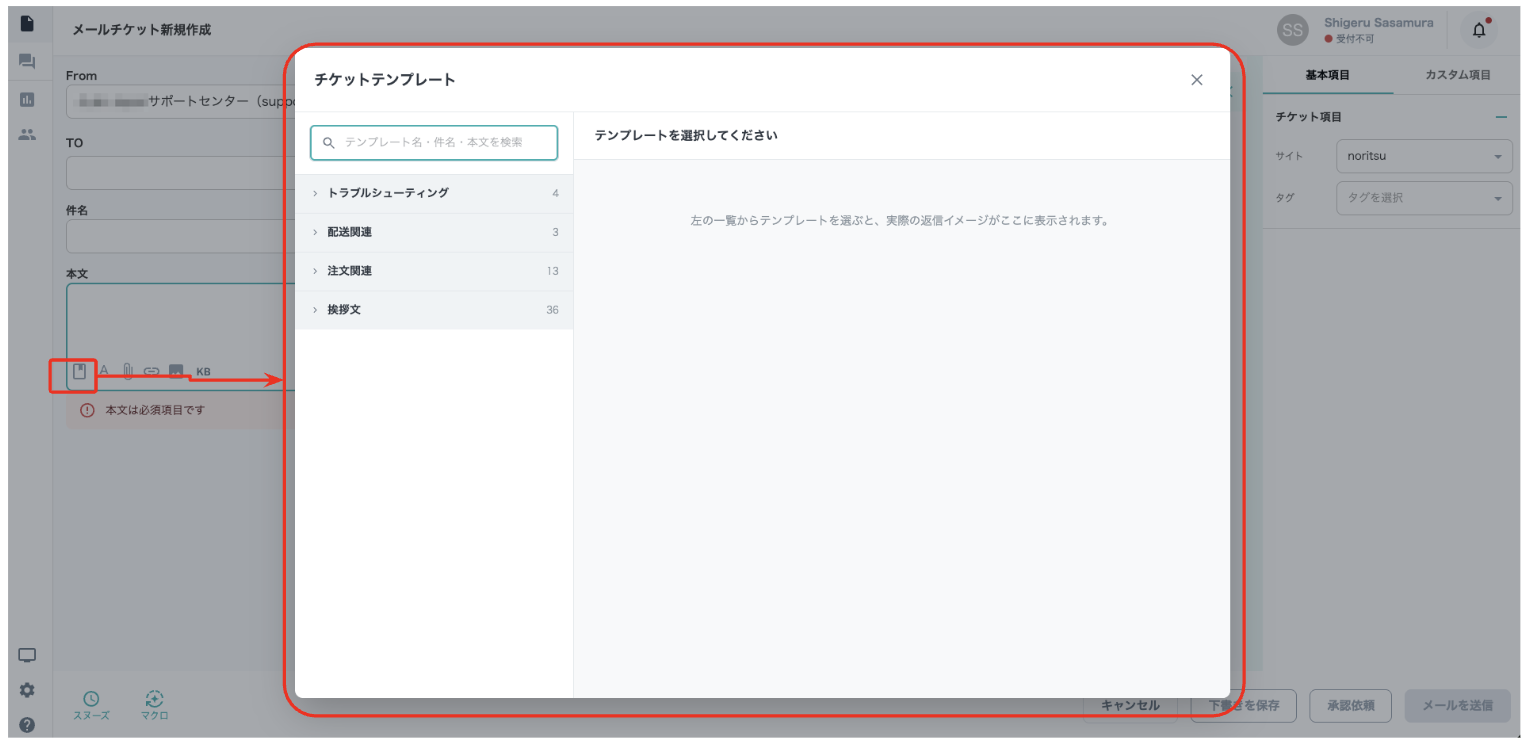
Task: Open the ticket template bookmark icon
Action: (80, 372)
